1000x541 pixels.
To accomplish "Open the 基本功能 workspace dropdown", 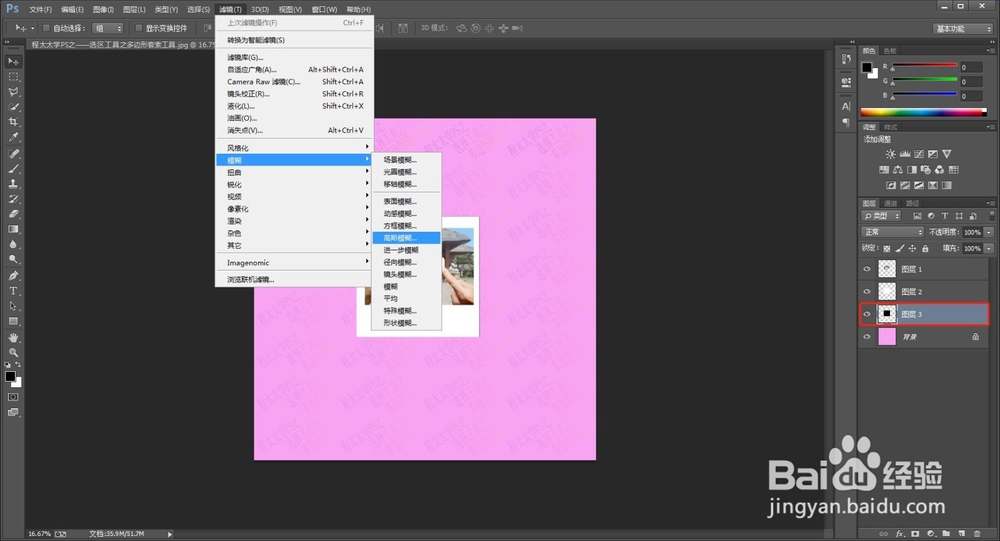I will 963,29.
